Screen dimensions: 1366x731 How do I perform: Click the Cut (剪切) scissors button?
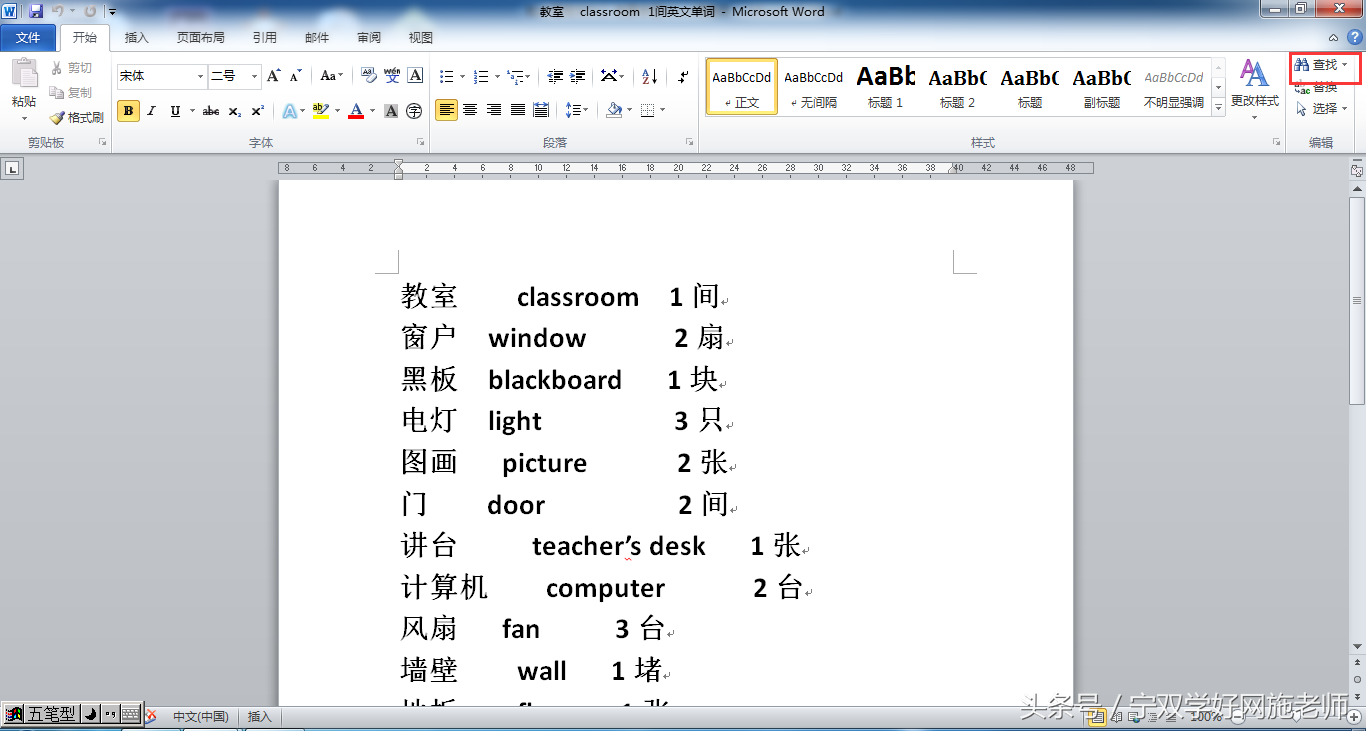click(71, 68)
